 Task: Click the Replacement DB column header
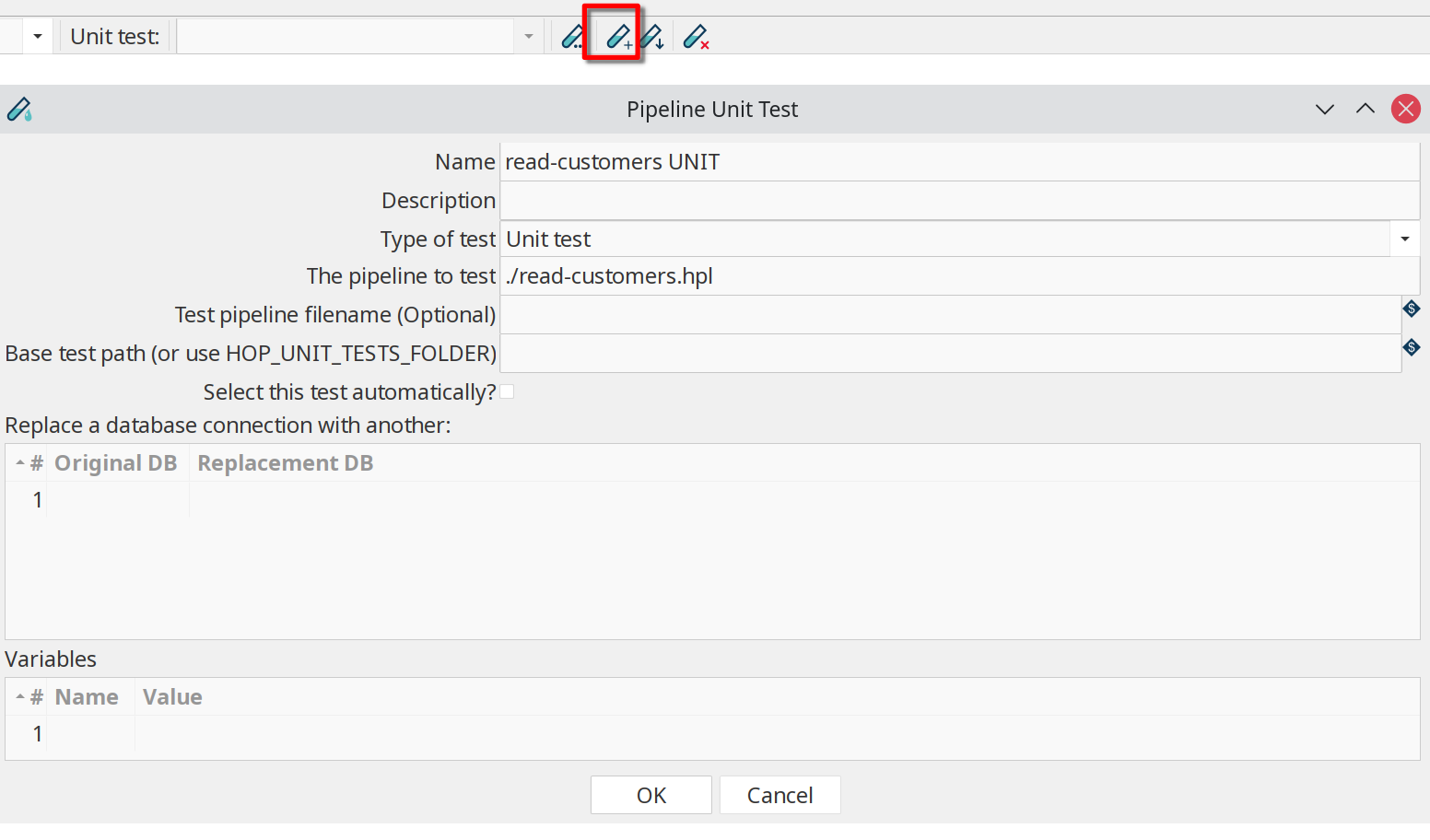[285, 463]
